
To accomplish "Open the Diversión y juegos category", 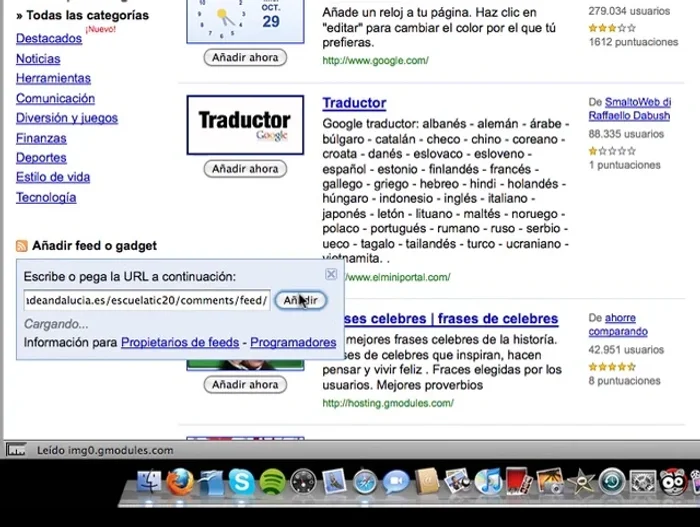I will (x=67, y=118).
